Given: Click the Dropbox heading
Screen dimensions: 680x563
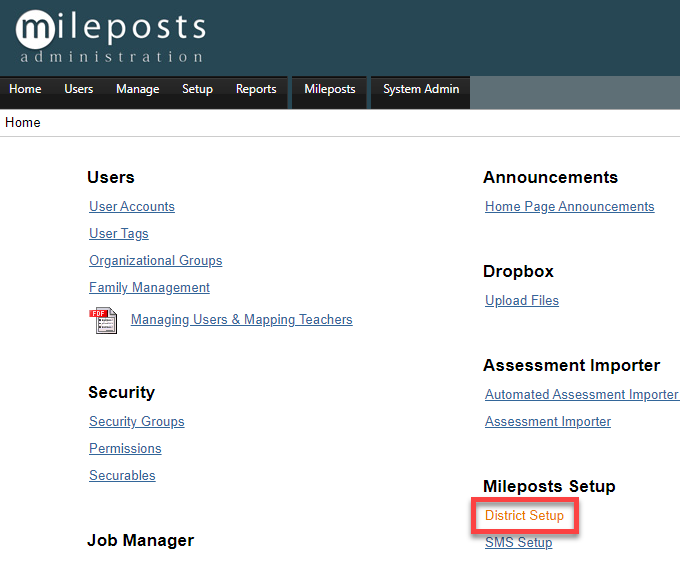Looking at the screenshot, I should pos(518,272).
